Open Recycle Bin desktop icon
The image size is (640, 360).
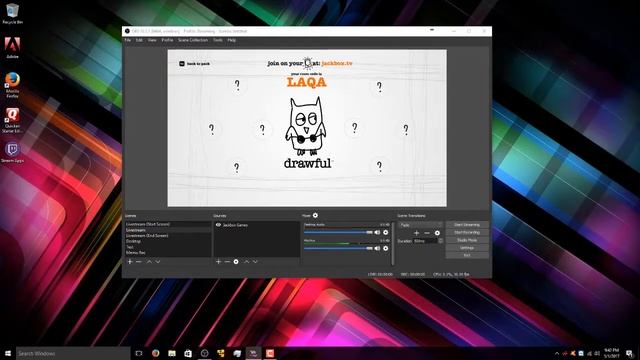point(12,13)
